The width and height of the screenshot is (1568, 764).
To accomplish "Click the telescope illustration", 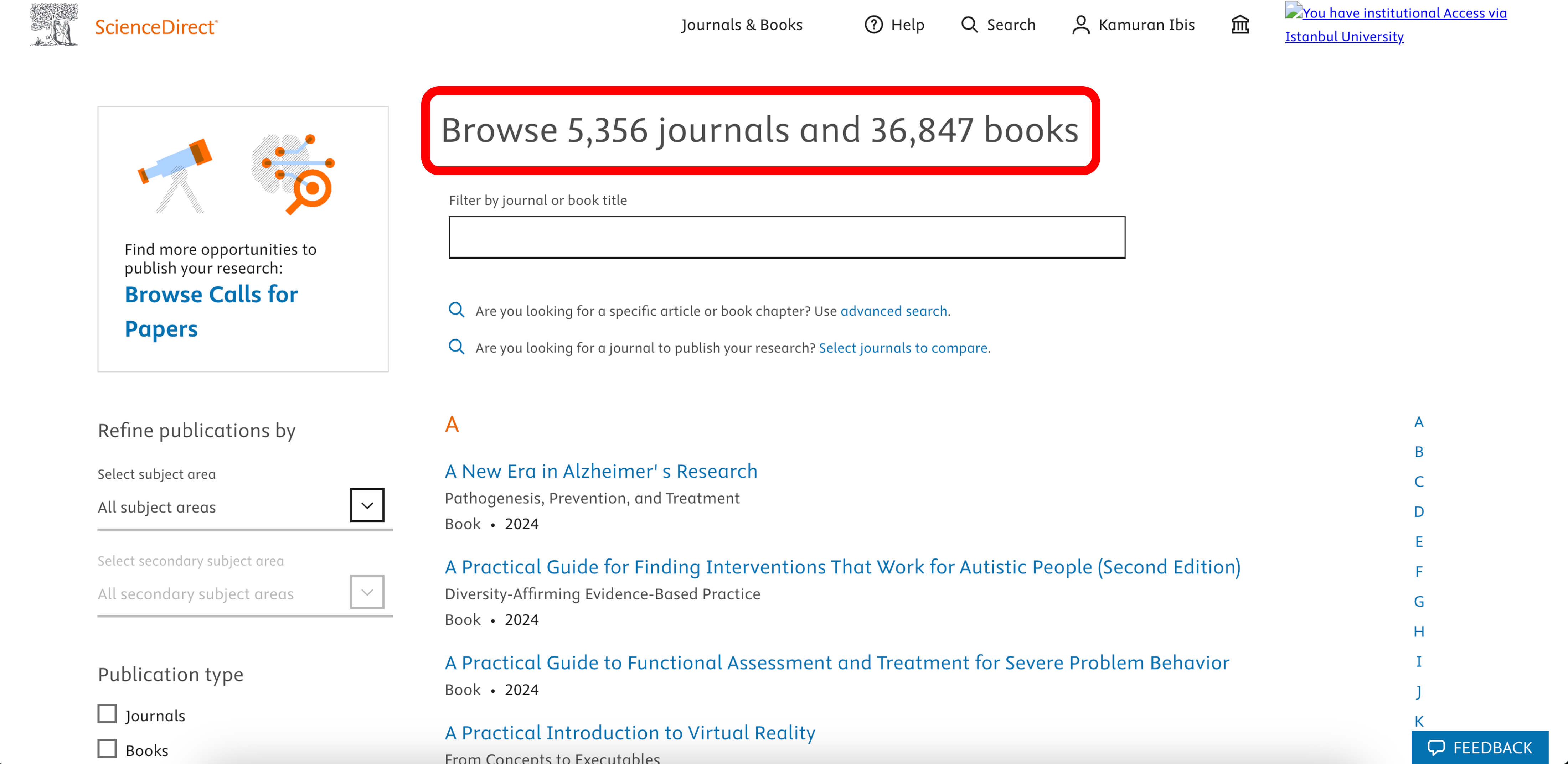I will pos(175,175).
